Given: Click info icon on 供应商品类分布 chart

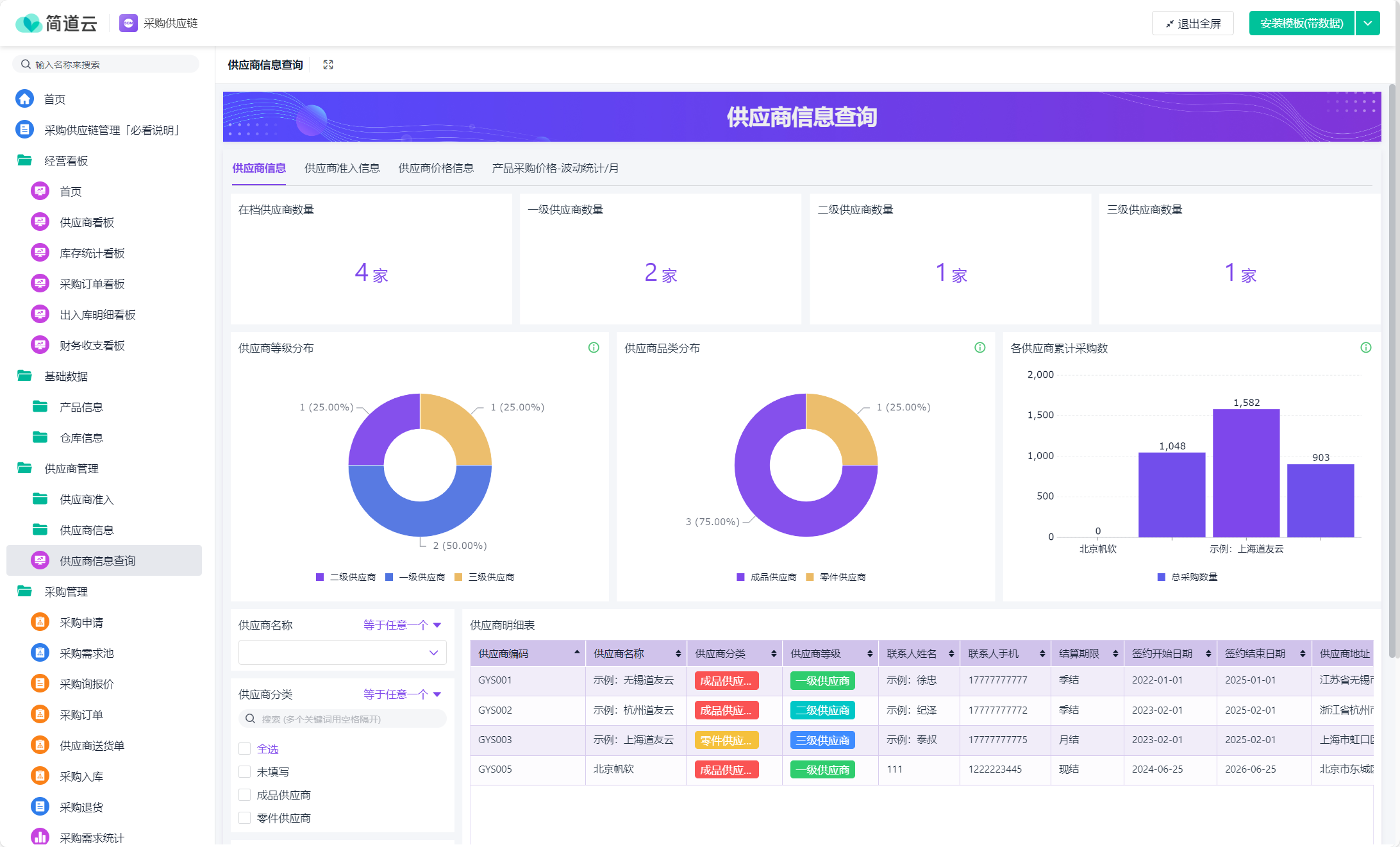Looking at the screenshot, I should point(979,348).
